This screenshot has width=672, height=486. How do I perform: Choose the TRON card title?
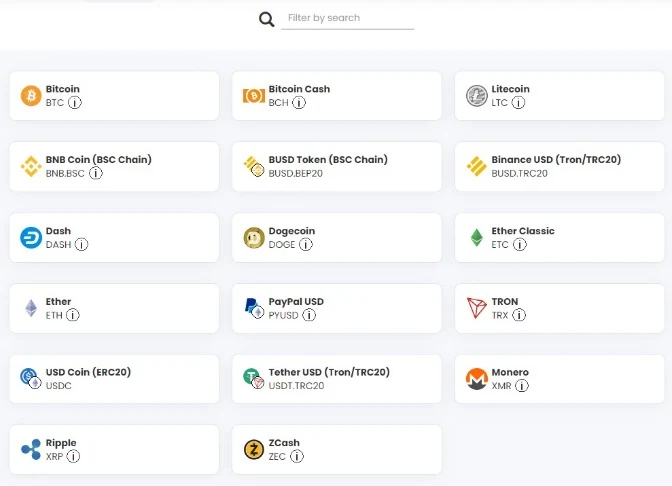[504, 301]
